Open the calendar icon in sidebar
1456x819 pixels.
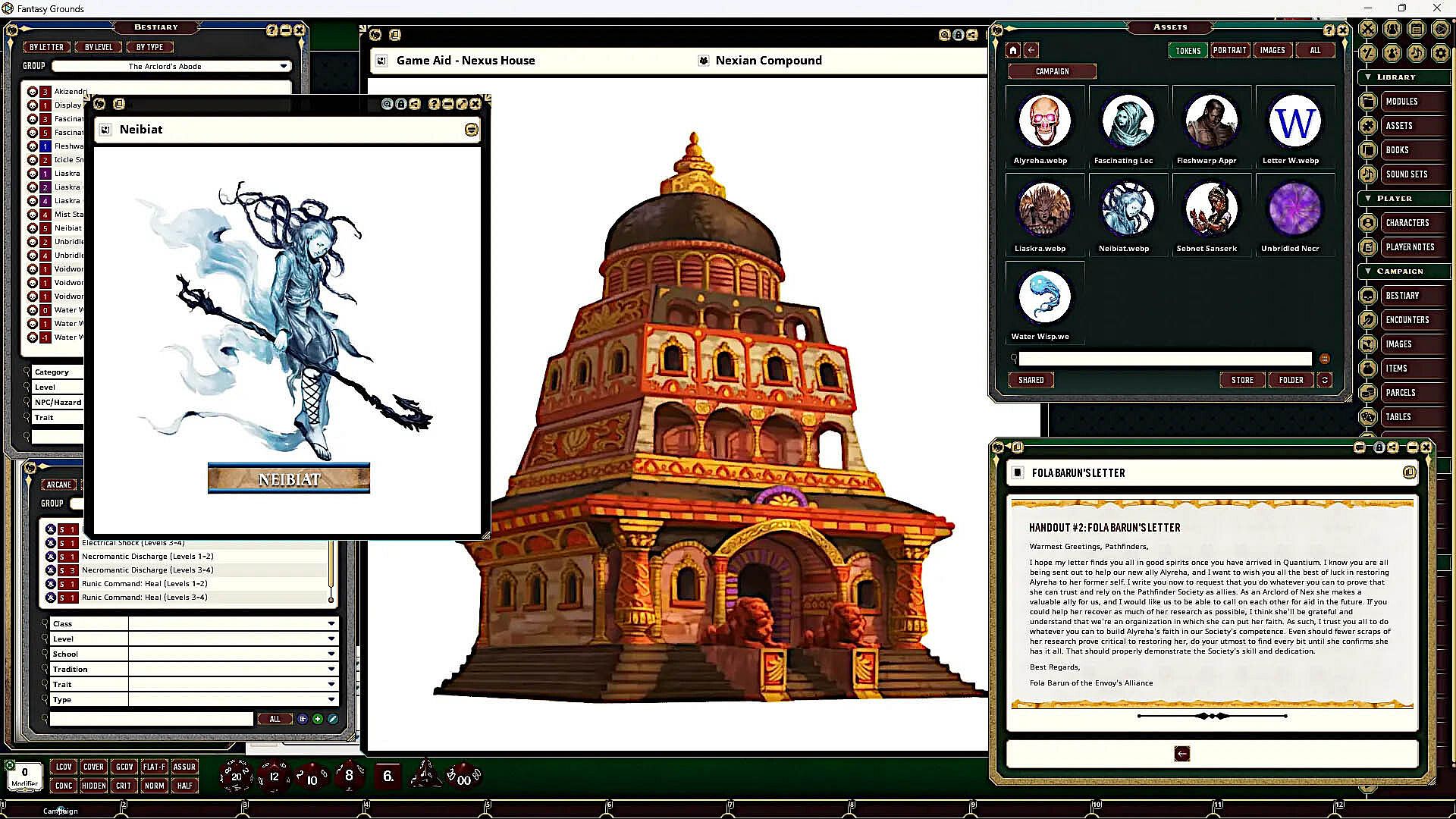(1416, 29)
